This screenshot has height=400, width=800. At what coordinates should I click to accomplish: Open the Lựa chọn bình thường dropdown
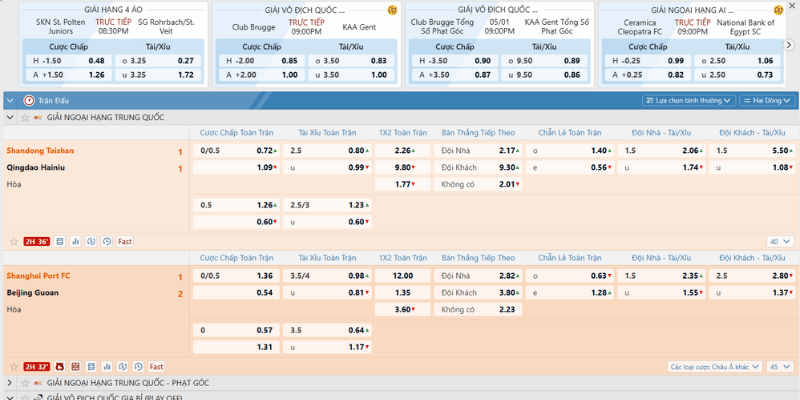(x=688, y=101)
